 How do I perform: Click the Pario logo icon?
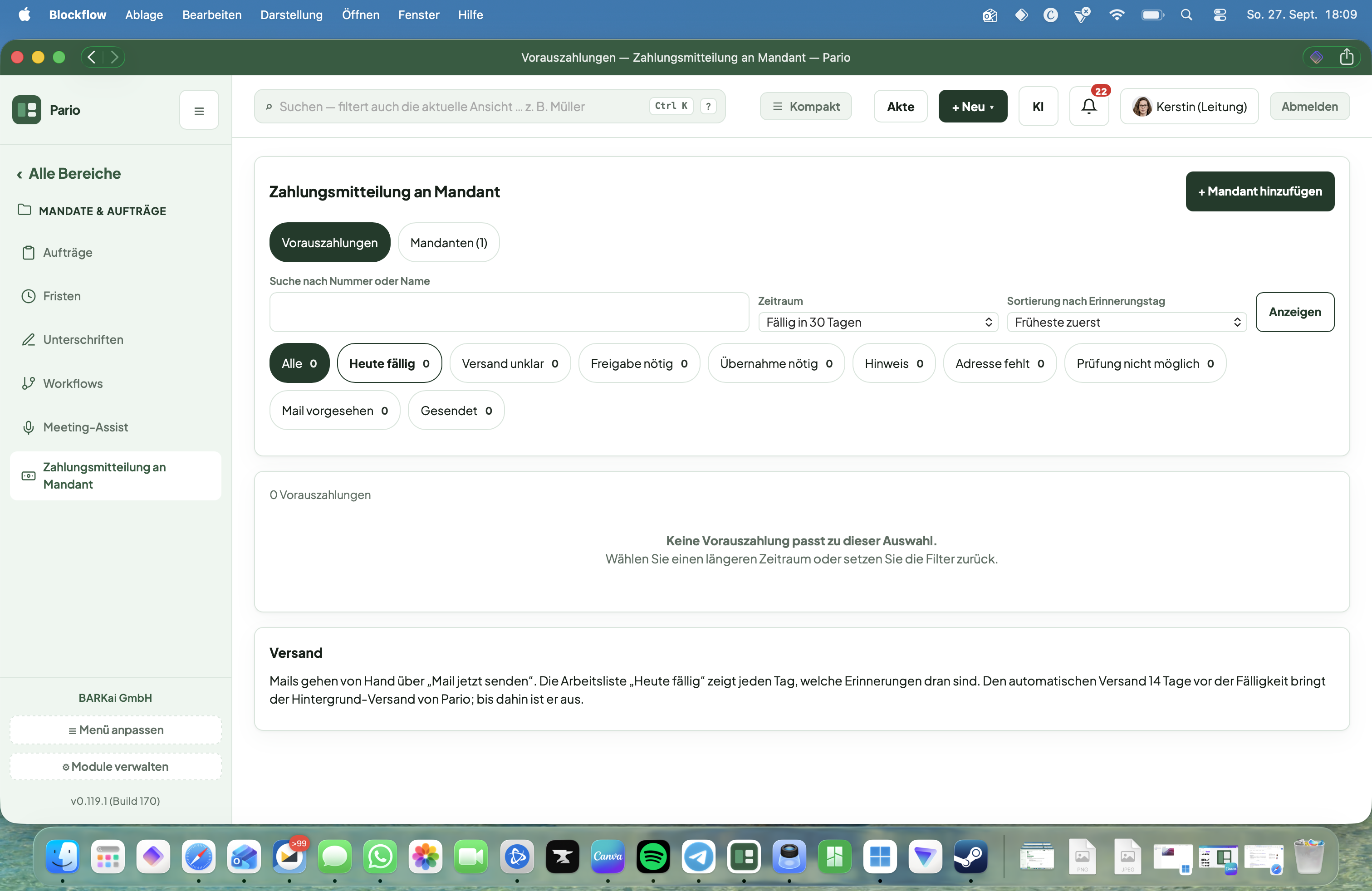click(26, 109)
